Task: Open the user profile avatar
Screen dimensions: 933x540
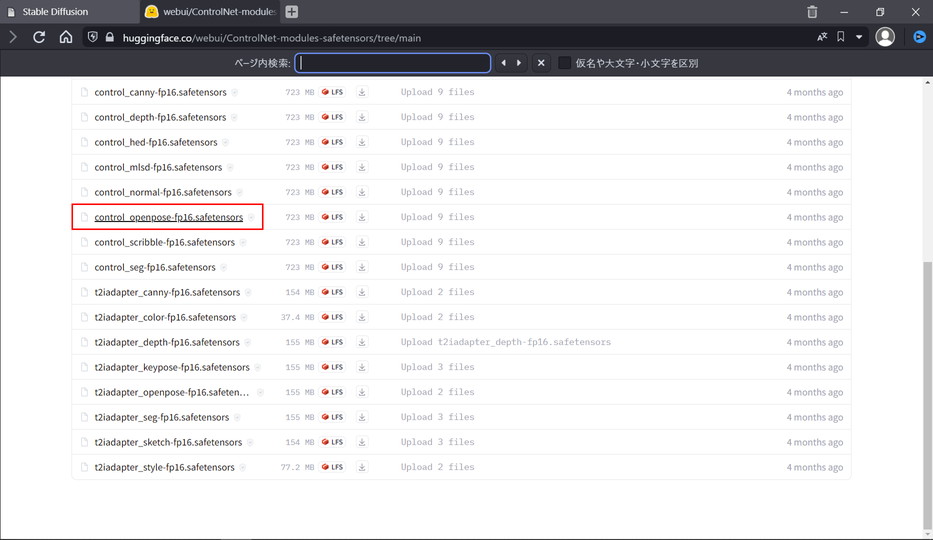Action: pyautogui.click(x=885, y=37)
